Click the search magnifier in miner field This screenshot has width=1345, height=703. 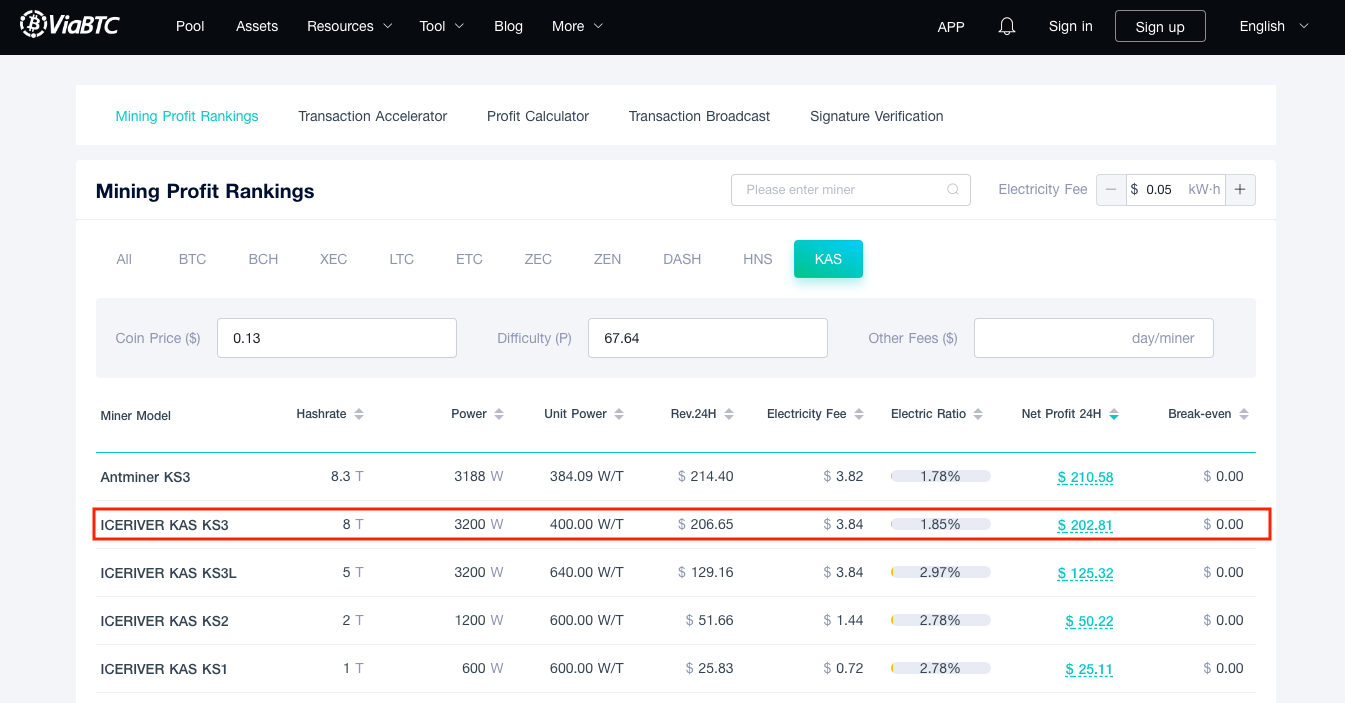pos(953,190)
